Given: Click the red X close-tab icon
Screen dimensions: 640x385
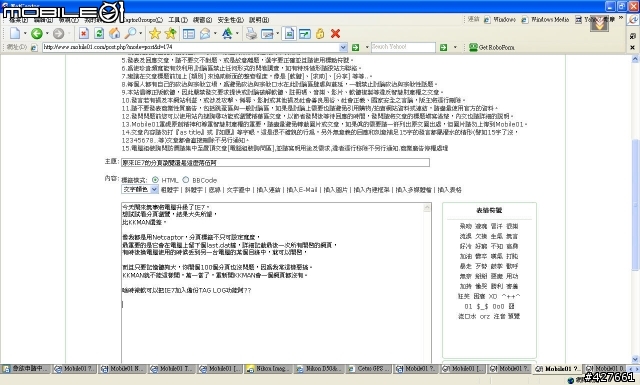Looking at the screenshot, I should (336, 33).
